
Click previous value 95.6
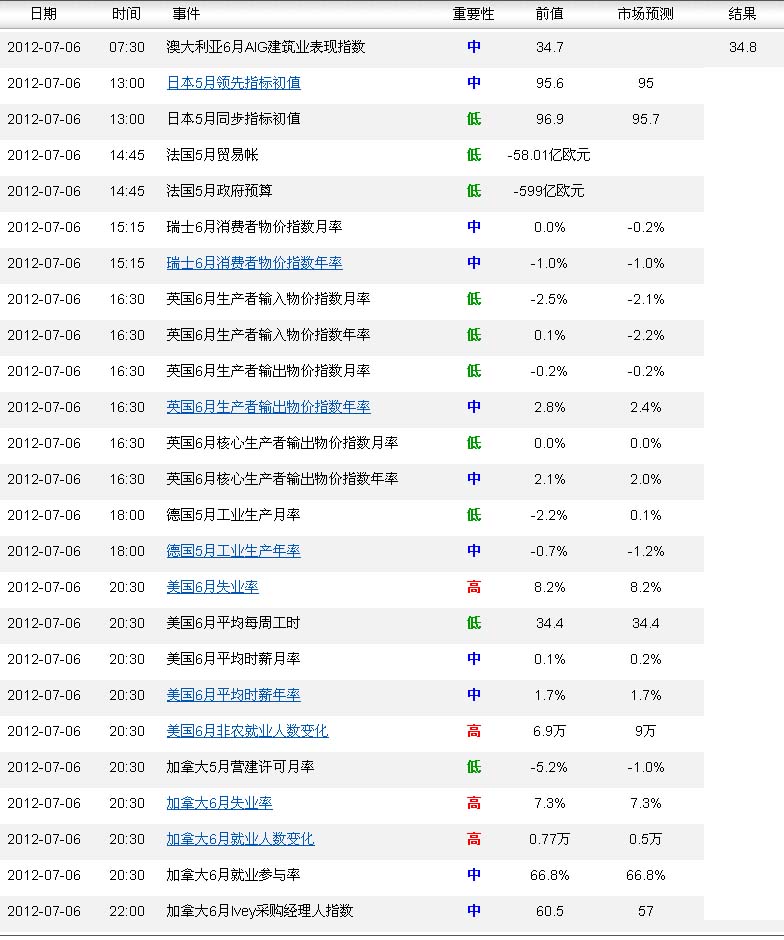click(550, 83)
